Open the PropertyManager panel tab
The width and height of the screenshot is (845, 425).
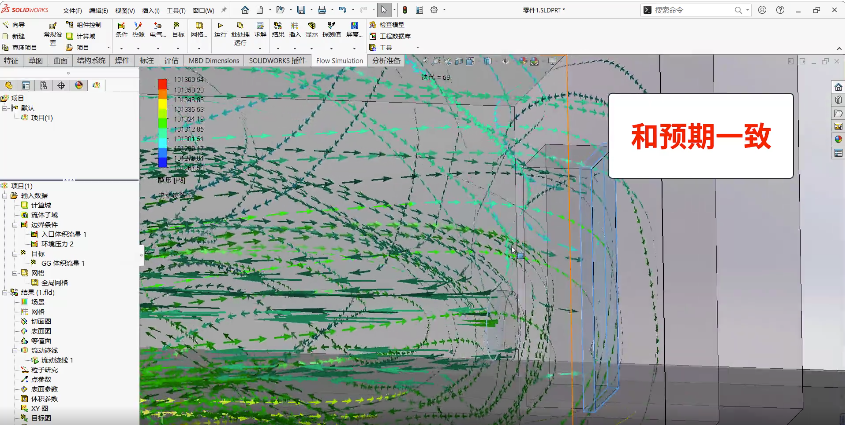(26, 85)
